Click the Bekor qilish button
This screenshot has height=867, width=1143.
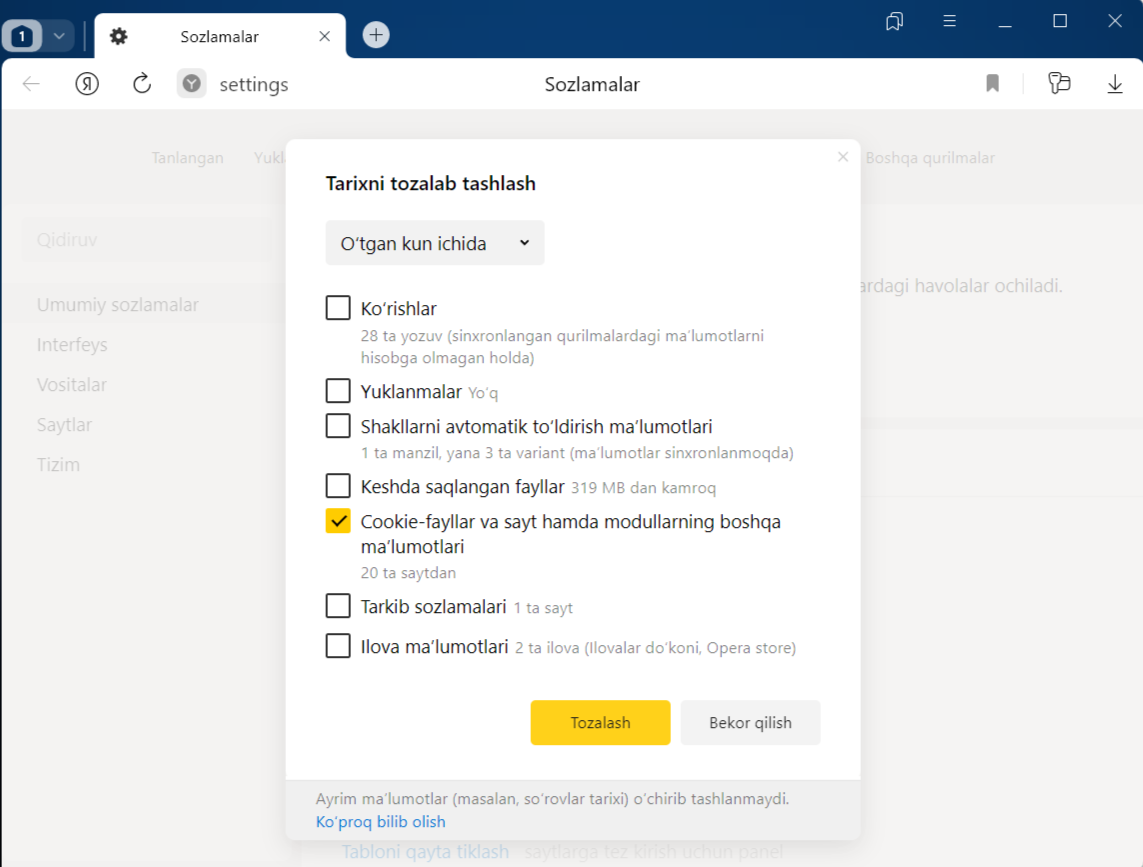pyautogui.click(x=750, y=723)
